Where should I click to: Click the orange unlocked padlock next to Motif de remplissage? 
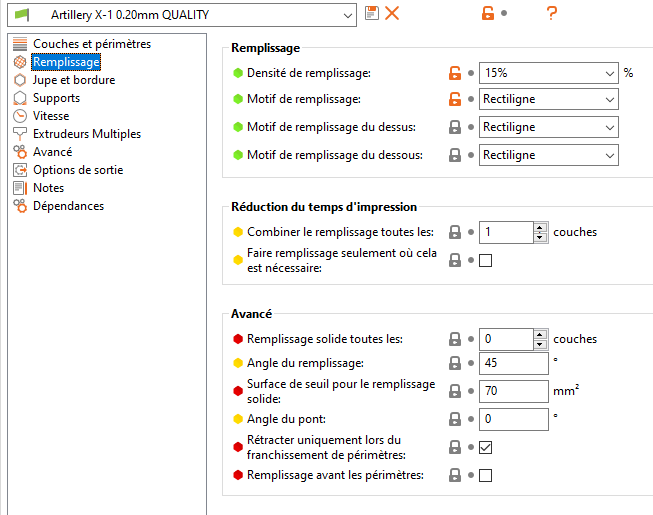tap(455, 99)
